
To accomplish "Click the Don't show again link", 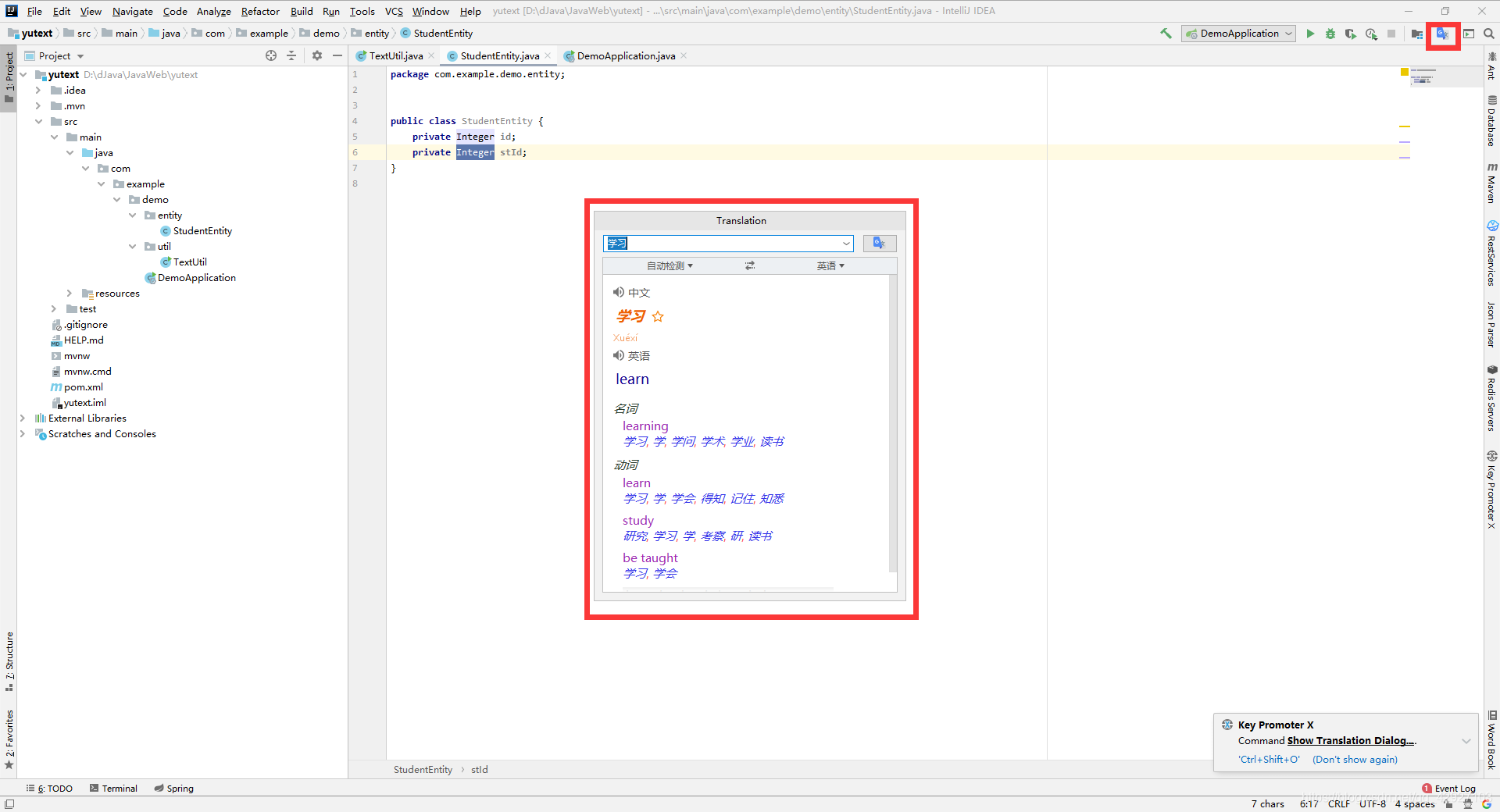I will [1355, 760].
